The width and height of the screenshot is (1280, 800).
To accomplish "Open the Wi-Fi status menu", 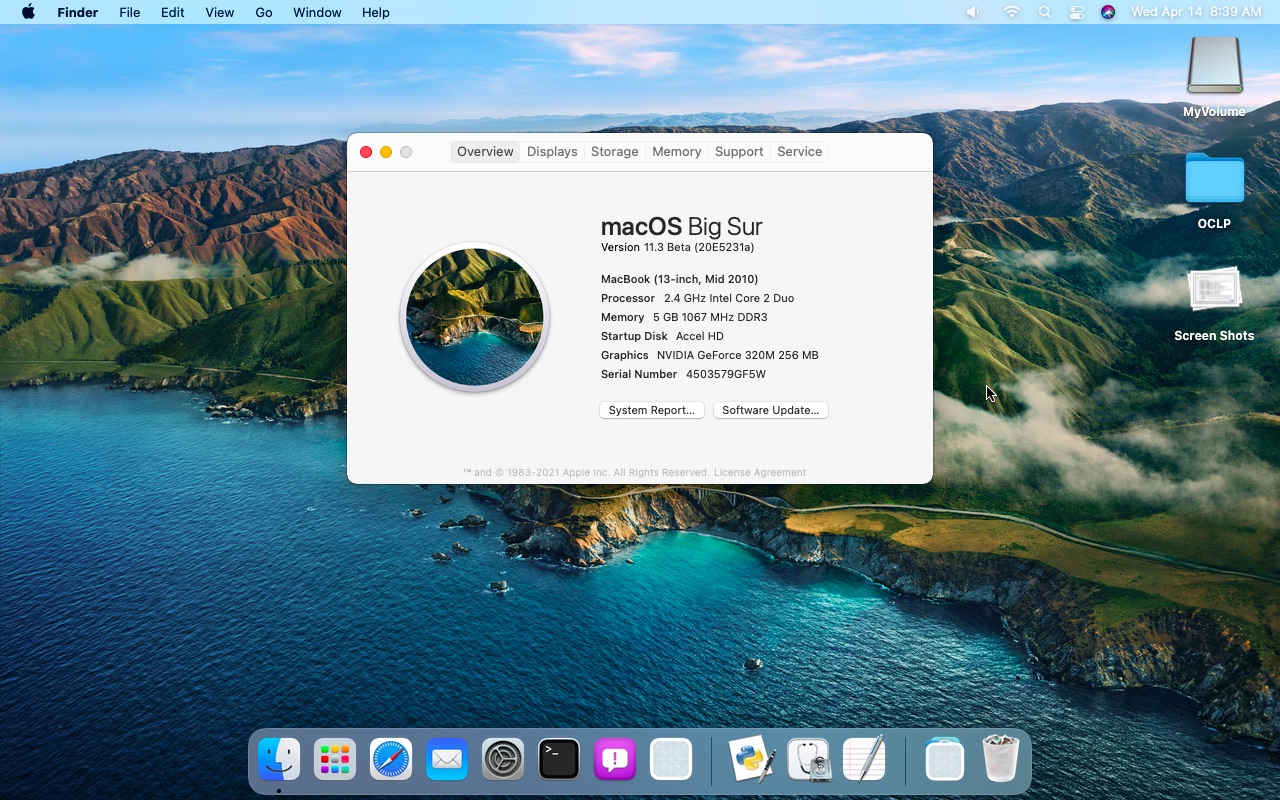I will (x=1012, y=12).
